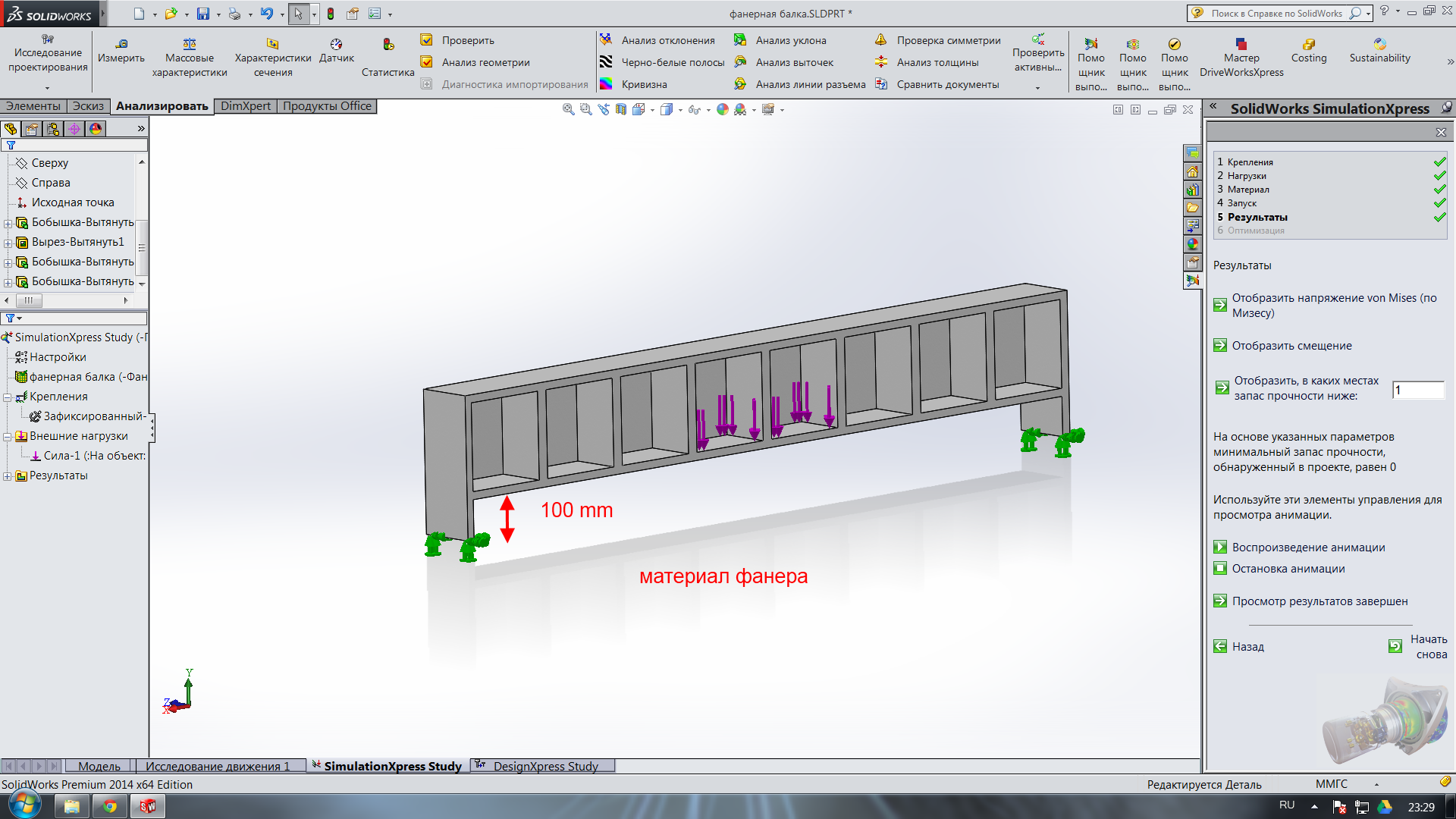Image resolution: width=1456 pixels, height=819 pixels.
Task: Switch to the Эскиз ribbon tab
Action: tap(88, 106)
